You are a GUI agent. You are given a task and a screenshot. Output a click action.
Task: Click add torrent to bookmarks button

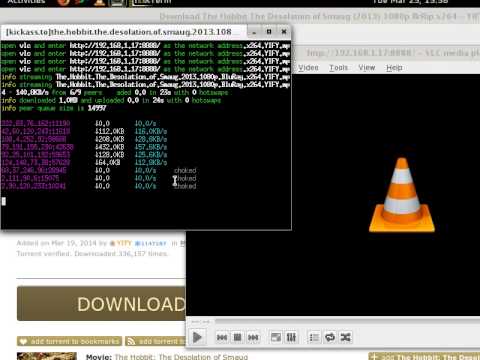click(x=70, y=341)
